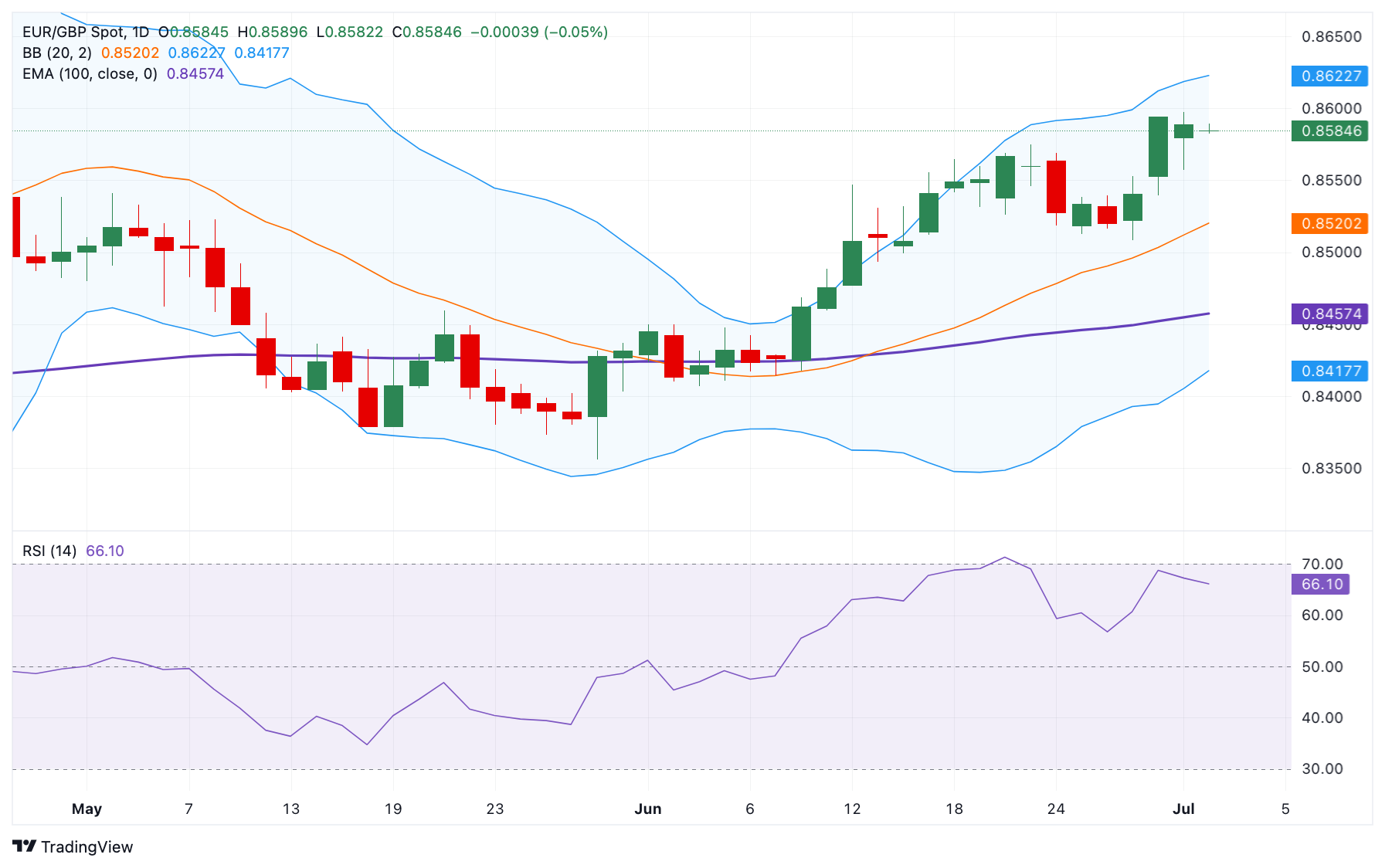Click the TradingView brand text link
Image resolution: width=1385 pixels, height=868 pixels.
(87, 847)
